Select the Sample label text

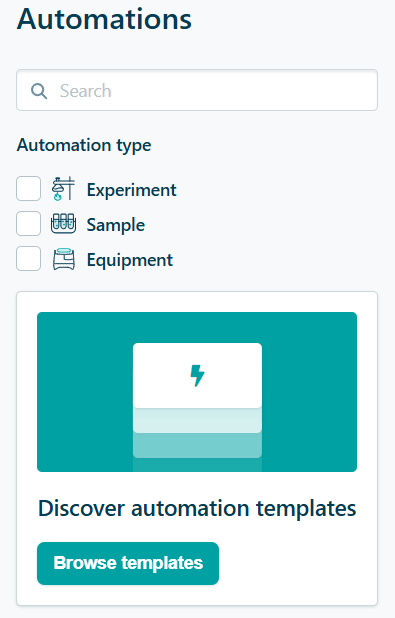[x=116, y=225]
